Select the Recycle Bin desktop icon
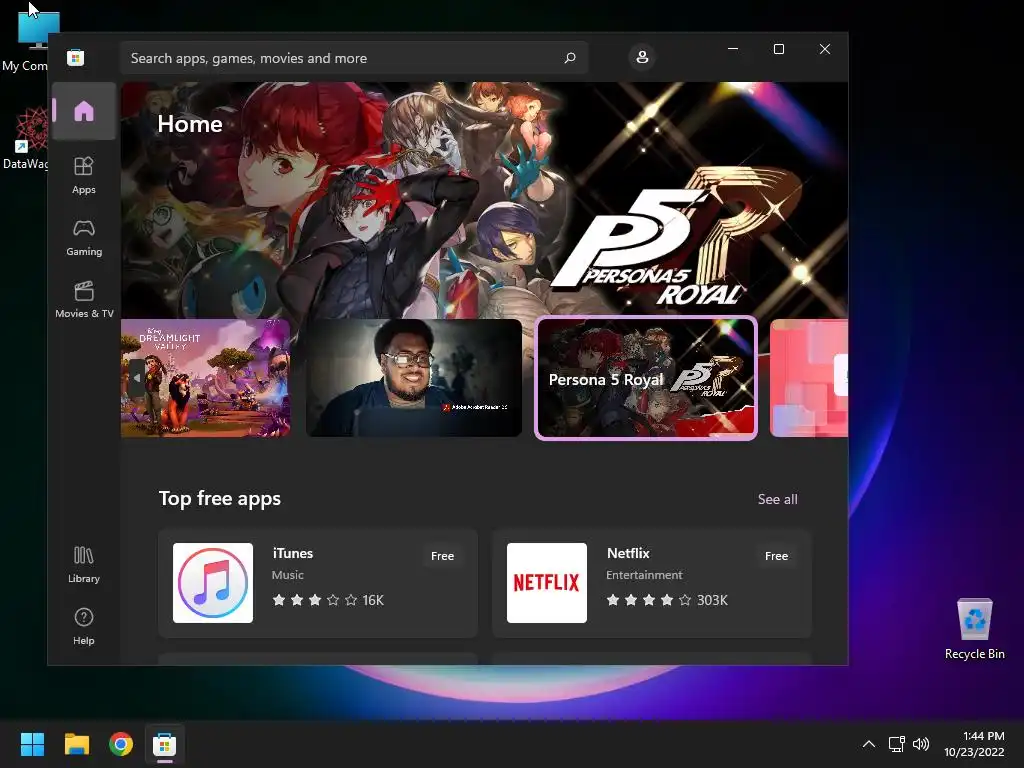The width and height of the screenshot is (1024, 768). [974, 630]
